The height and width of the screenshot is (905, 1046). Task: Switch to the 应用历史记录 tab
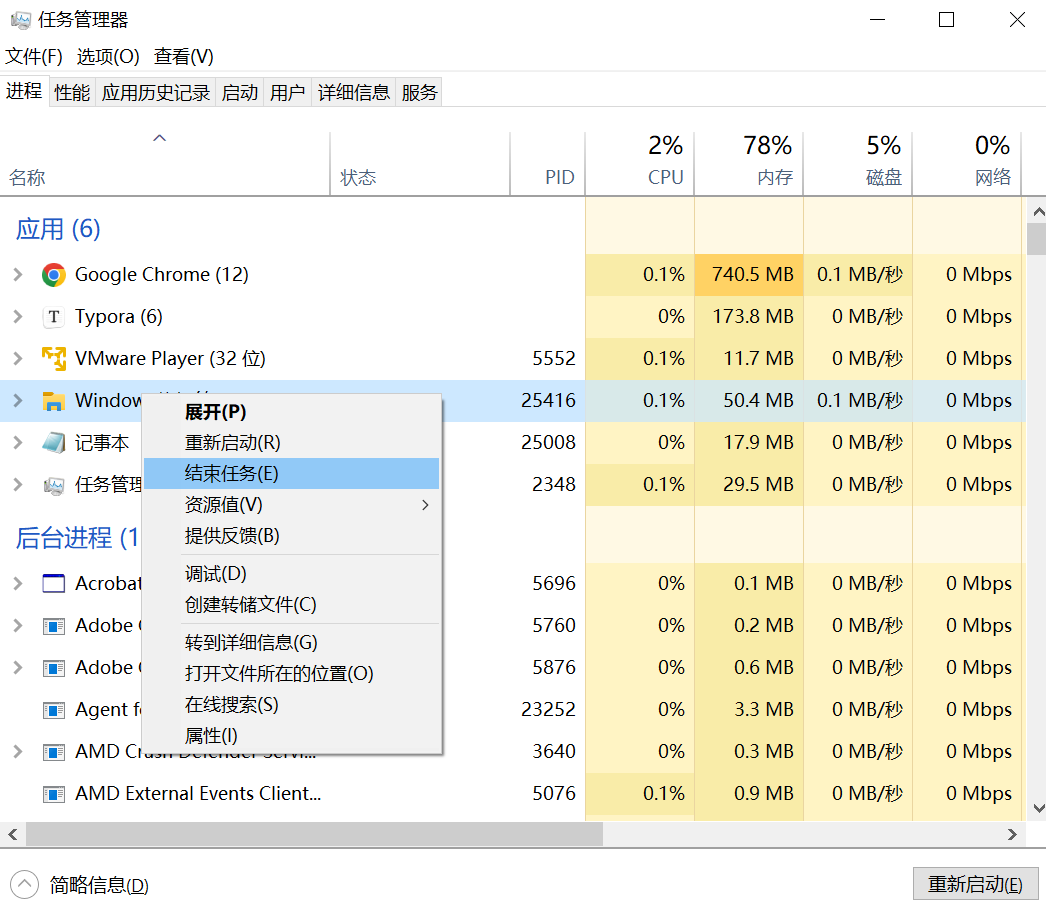[156, 92]
